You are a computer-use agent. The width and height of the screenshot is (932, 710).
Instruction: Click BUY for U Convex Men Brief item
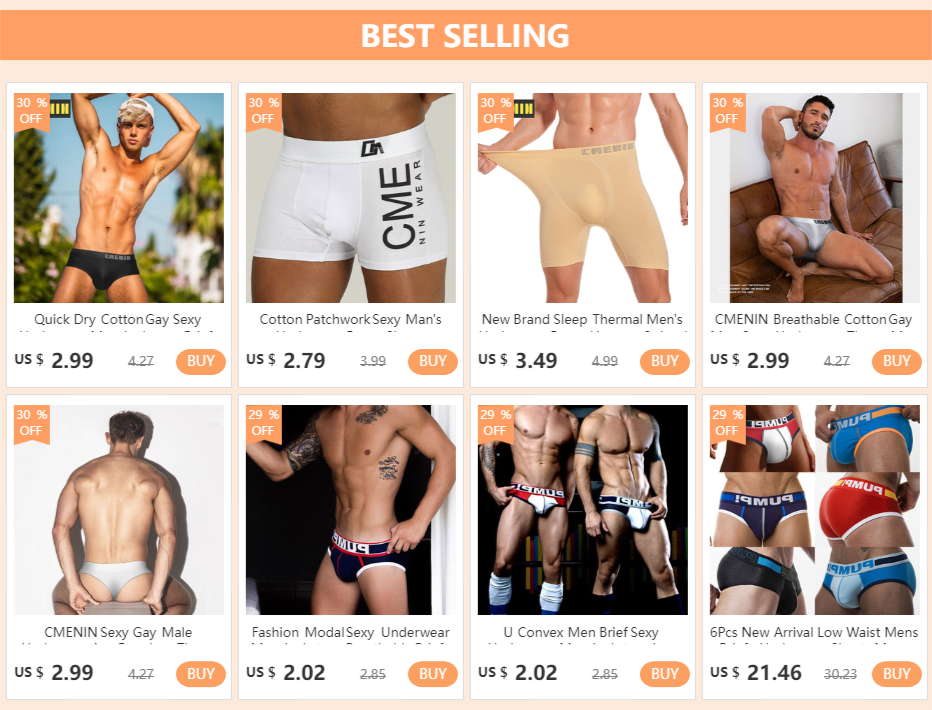coord(665,674)
